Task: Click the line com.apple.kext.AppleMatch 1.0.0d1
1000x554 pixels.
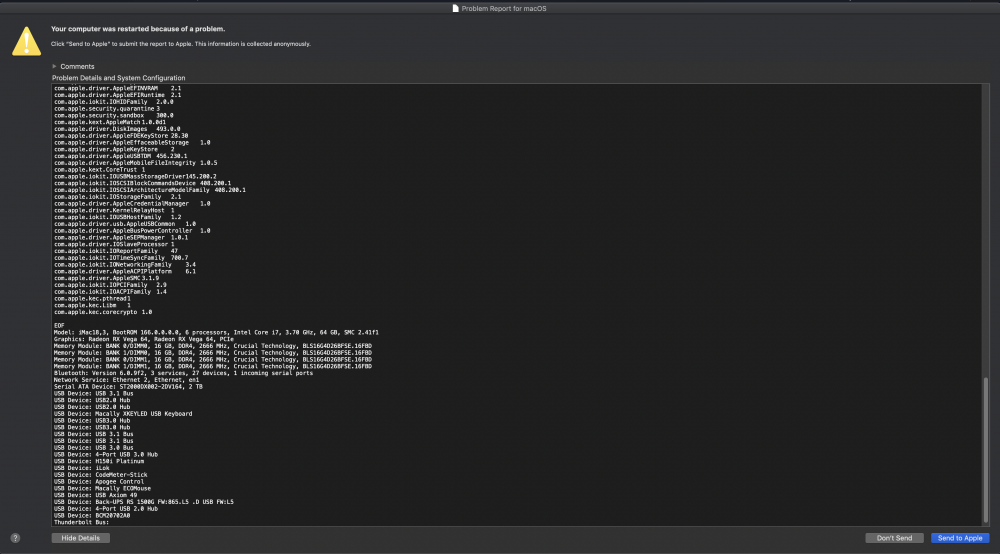Action: (x=110, y=122)
